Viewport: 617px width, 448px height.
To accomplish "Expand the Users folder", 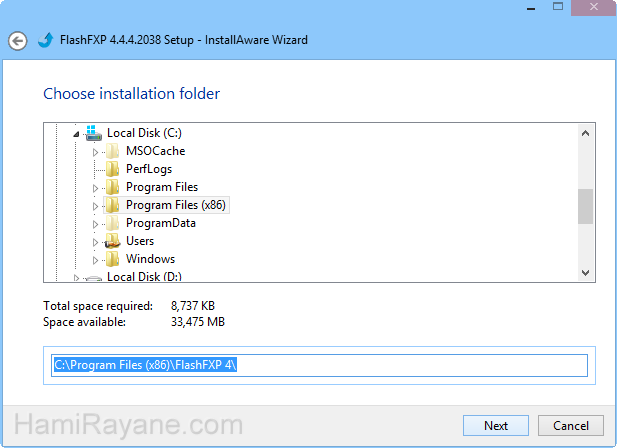I will click(95, 242).
